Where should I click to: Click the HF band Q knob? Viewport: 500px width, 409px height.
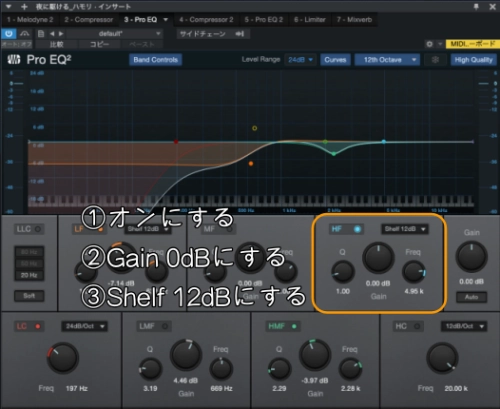click(343, 272)
